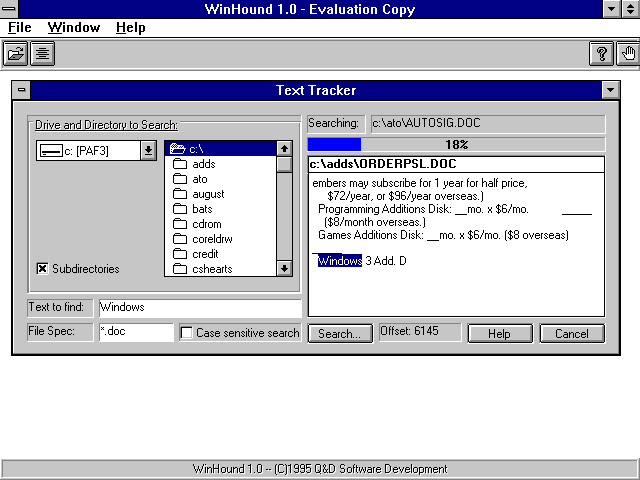The width and height of the screenshot is (640, 480).
Task: Click the Search... button
Action: point(339,333)
